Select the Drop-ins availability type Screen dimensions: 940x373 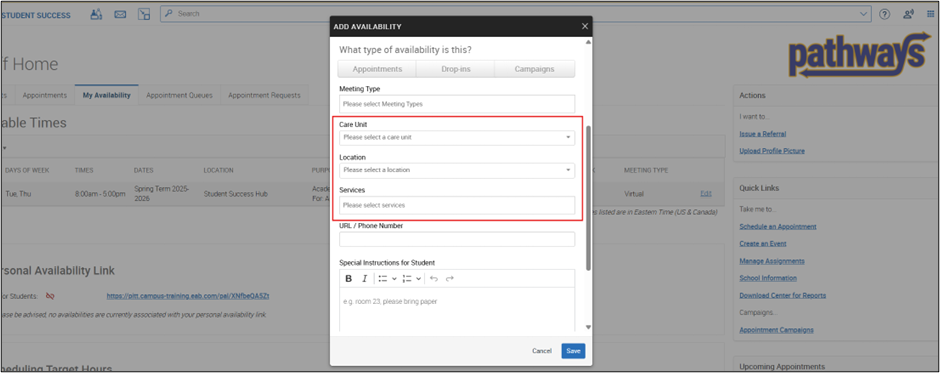[456, 69]
